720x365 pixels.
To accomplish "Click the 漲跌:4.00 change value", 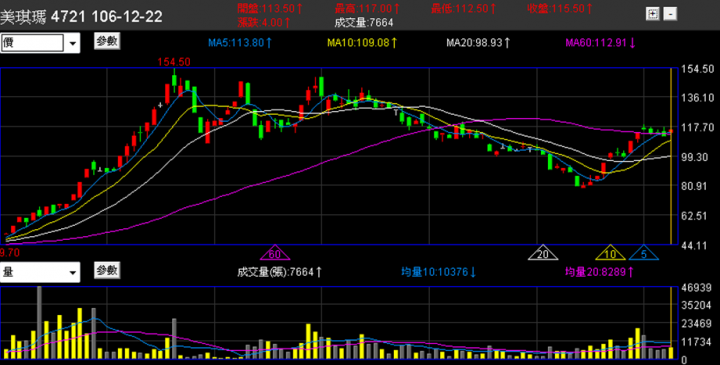I will [264, 22].
